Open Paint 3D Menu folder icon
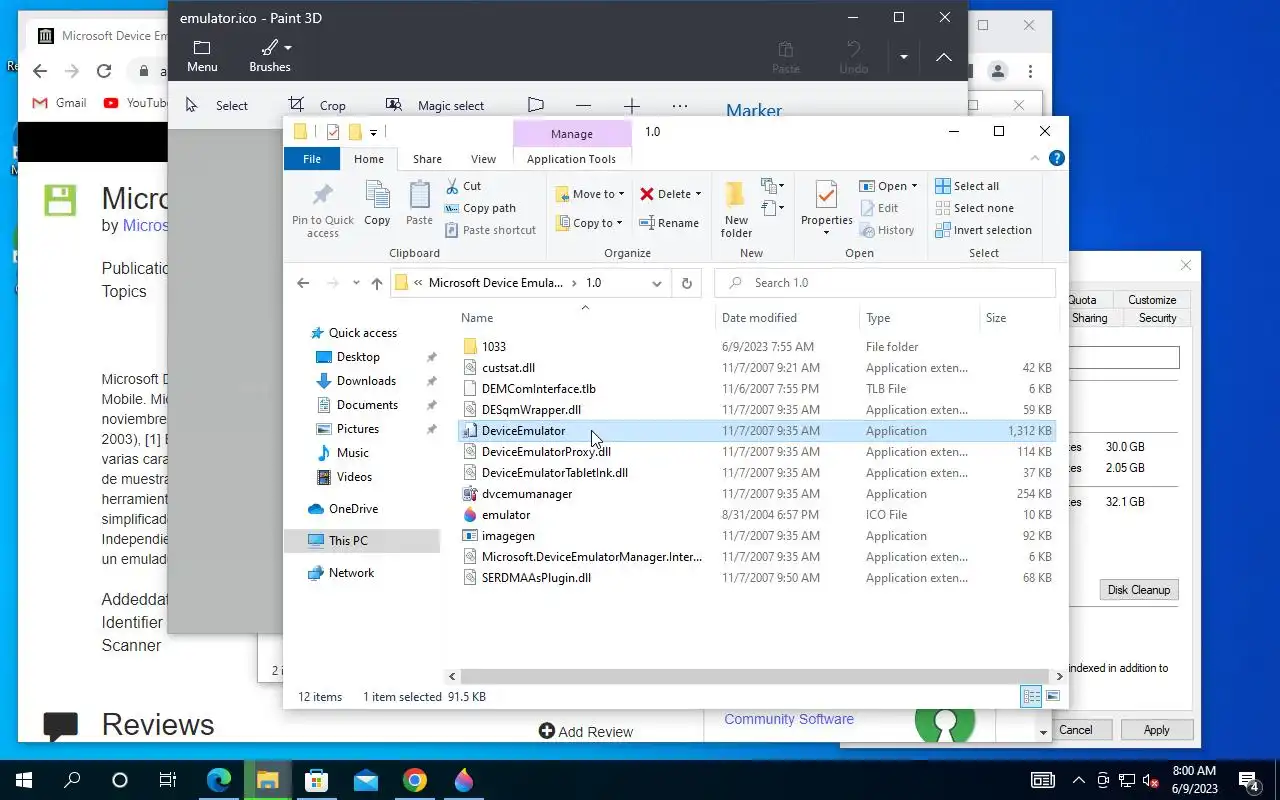The width and height of the screenshot is (1280, 800). tap(202, 56)
